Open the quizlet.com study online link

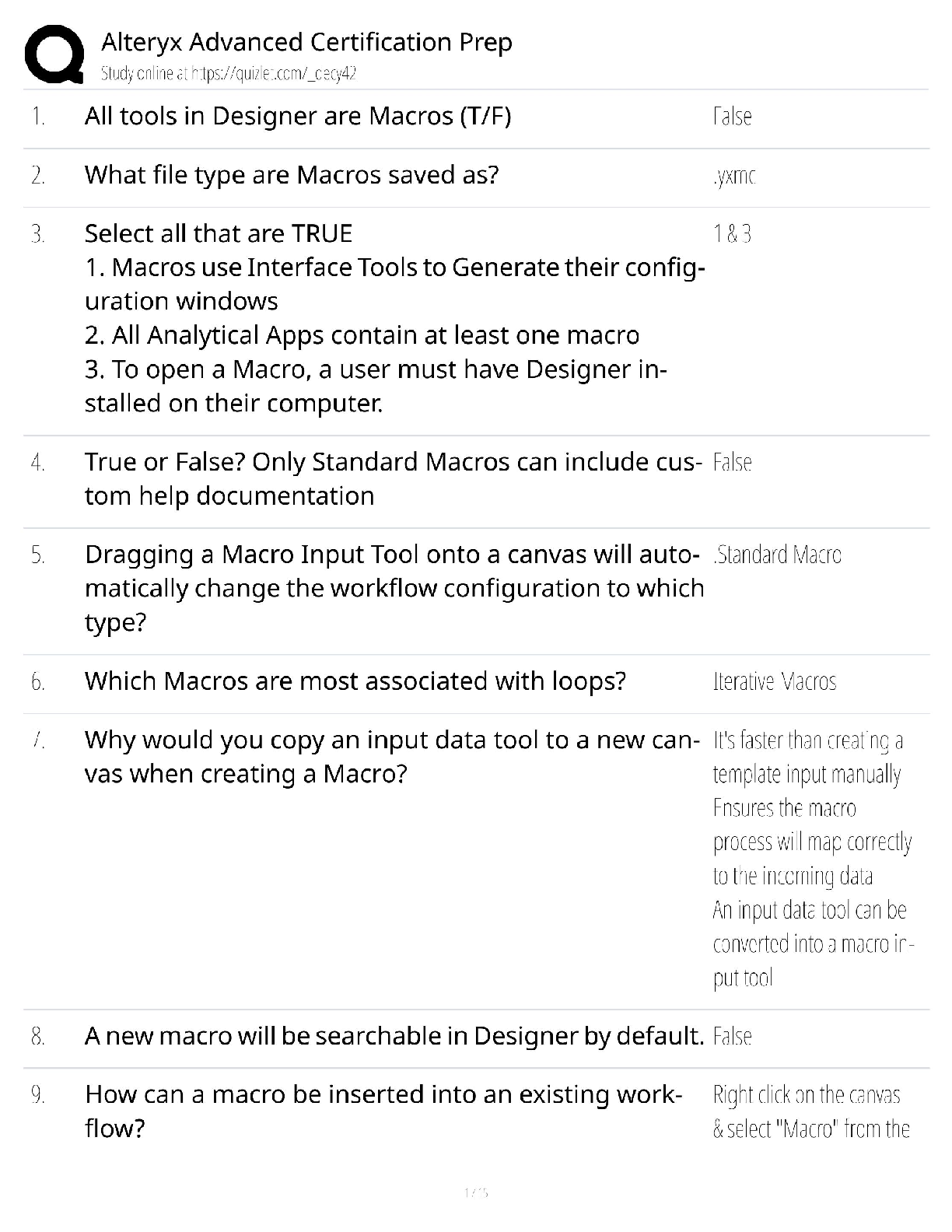point(229,74)
